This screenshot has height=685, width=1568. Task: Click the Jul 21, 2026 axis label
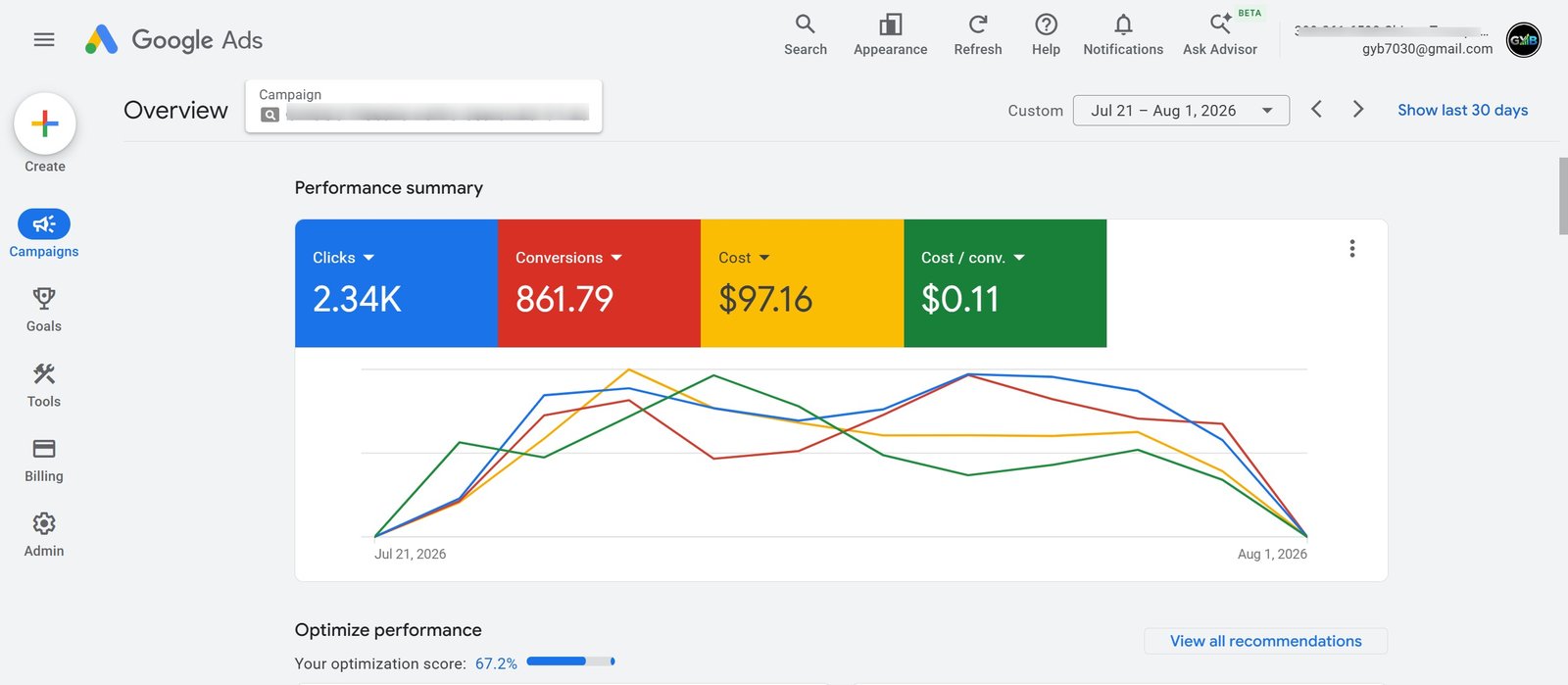[x=410, y=554]
